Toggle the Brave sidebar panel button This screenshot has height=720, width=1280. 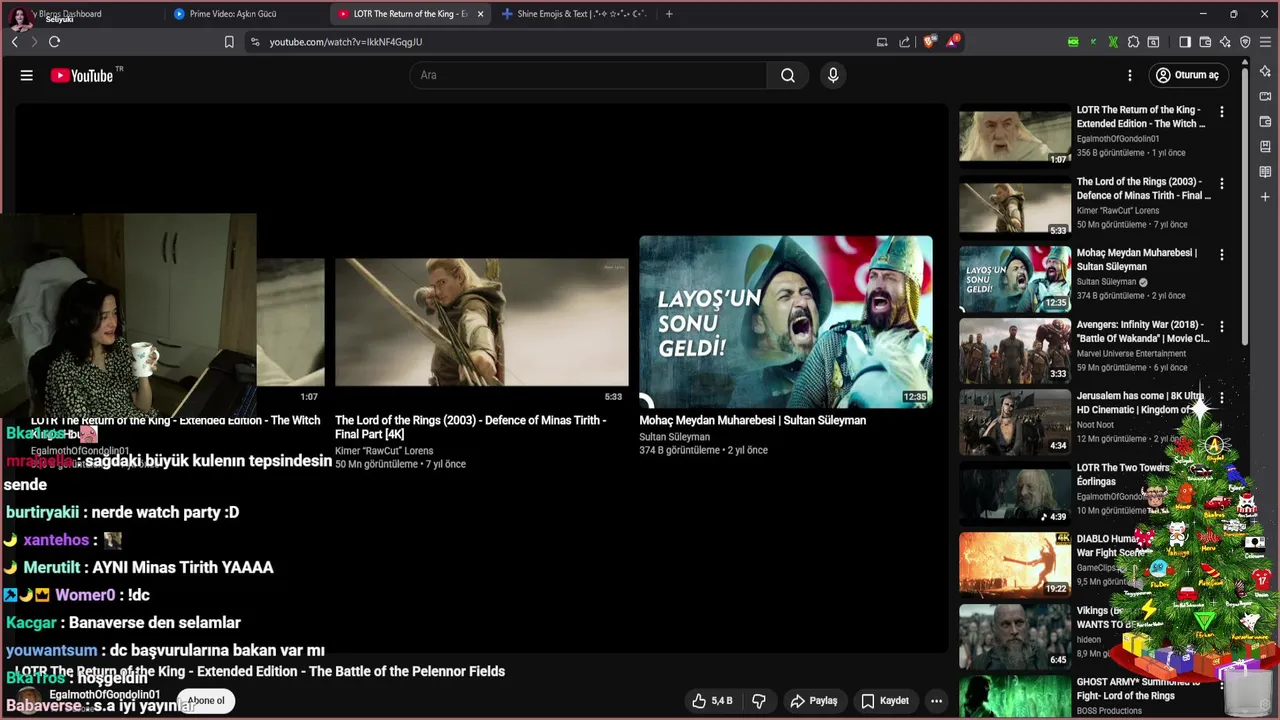(1185, 42)
